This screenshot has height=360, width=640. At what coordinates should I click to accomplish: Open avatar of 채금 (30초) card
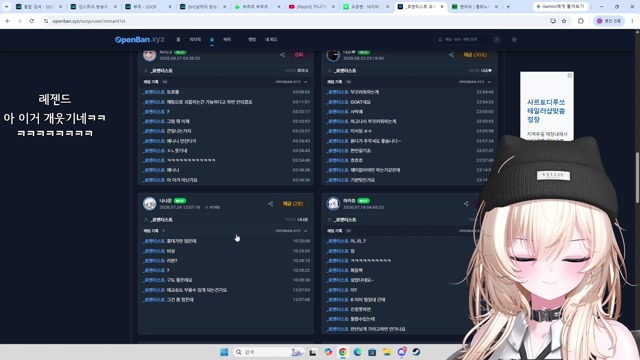333,55
